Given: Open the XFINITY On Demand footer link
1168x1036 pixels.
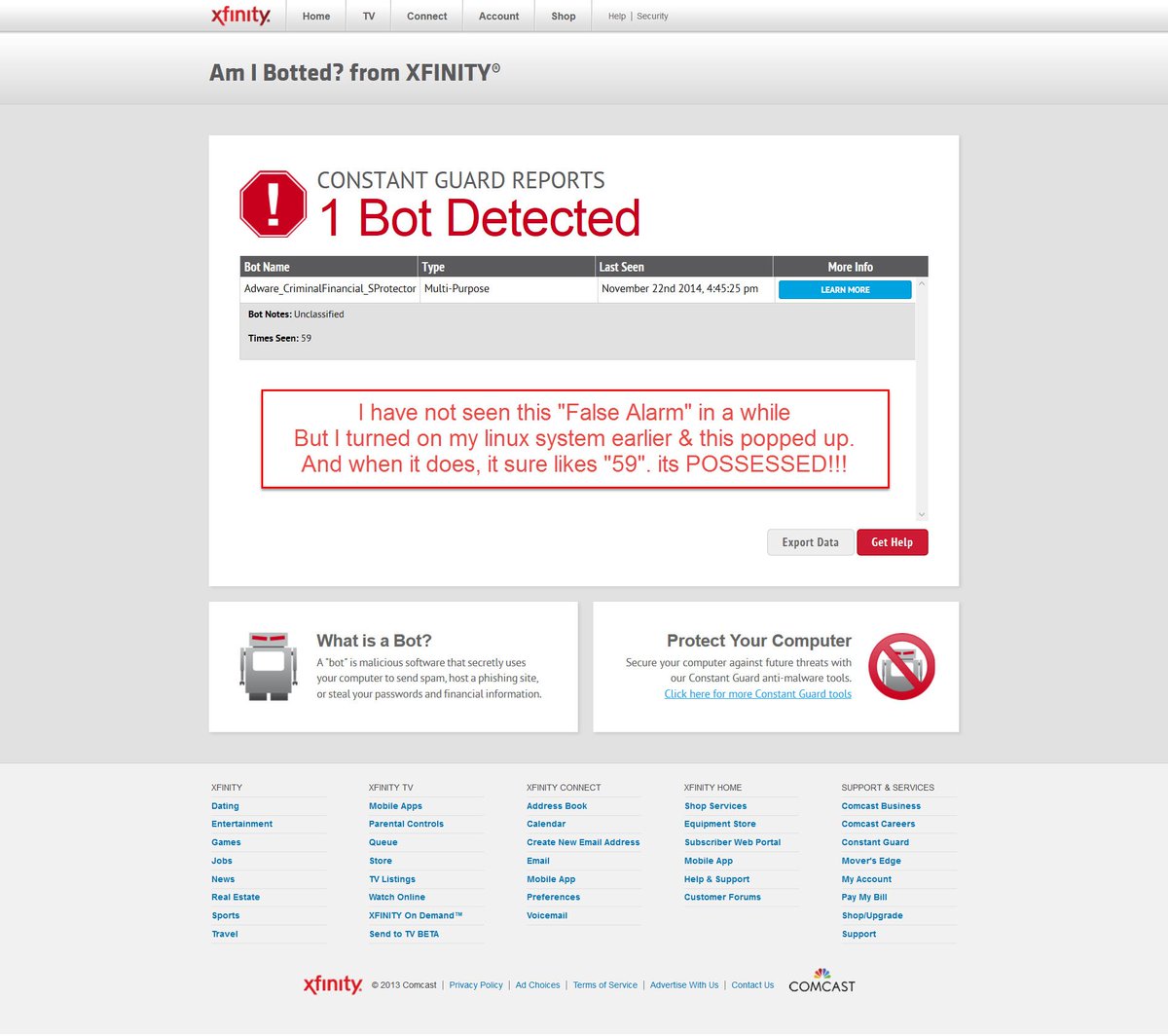Looking at the screenshot, I should coord(416,916).
